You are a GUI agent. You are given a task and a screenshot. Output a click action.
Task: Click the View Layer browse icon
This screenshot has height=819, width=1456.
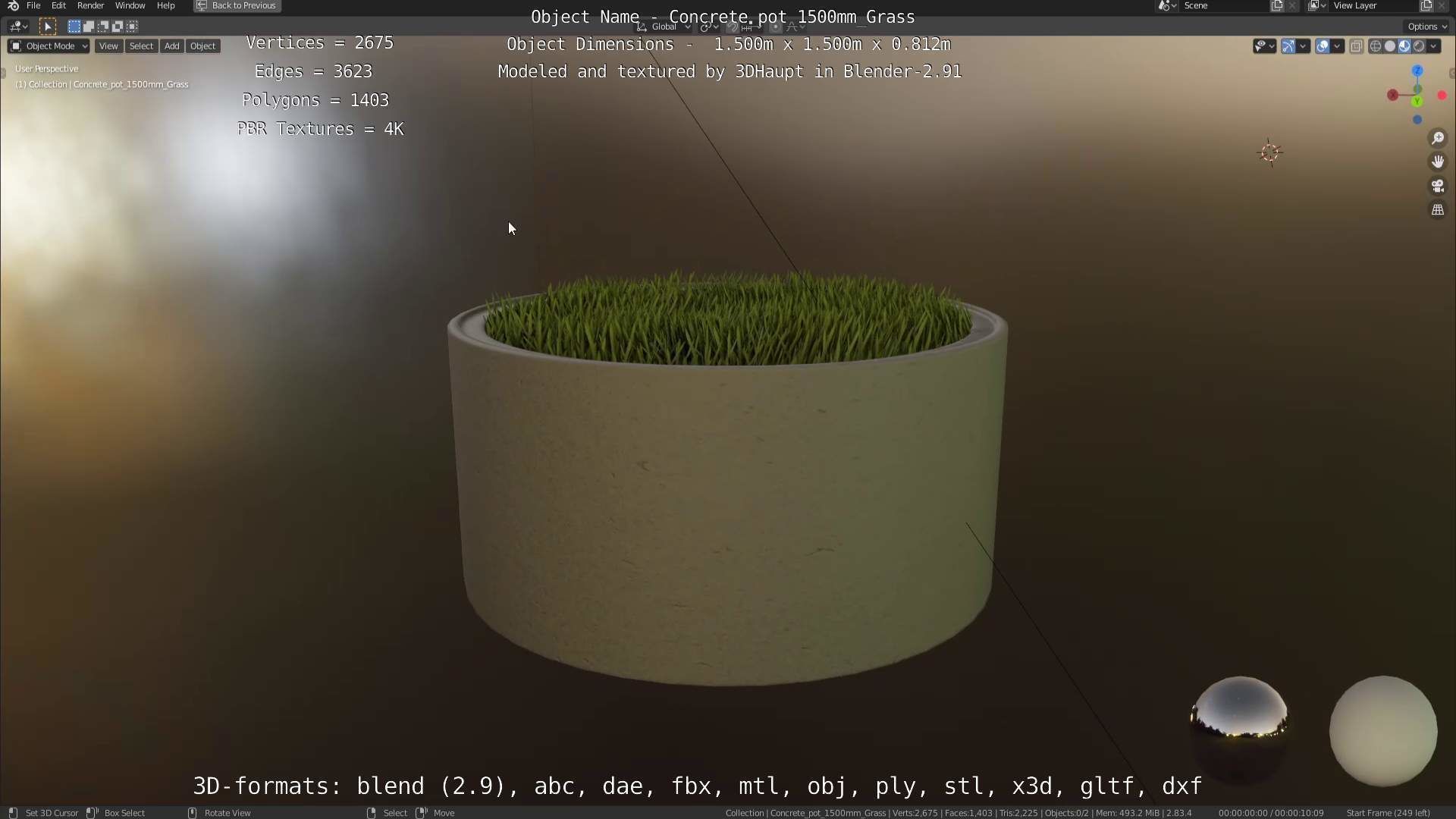tap(1317, 5)
